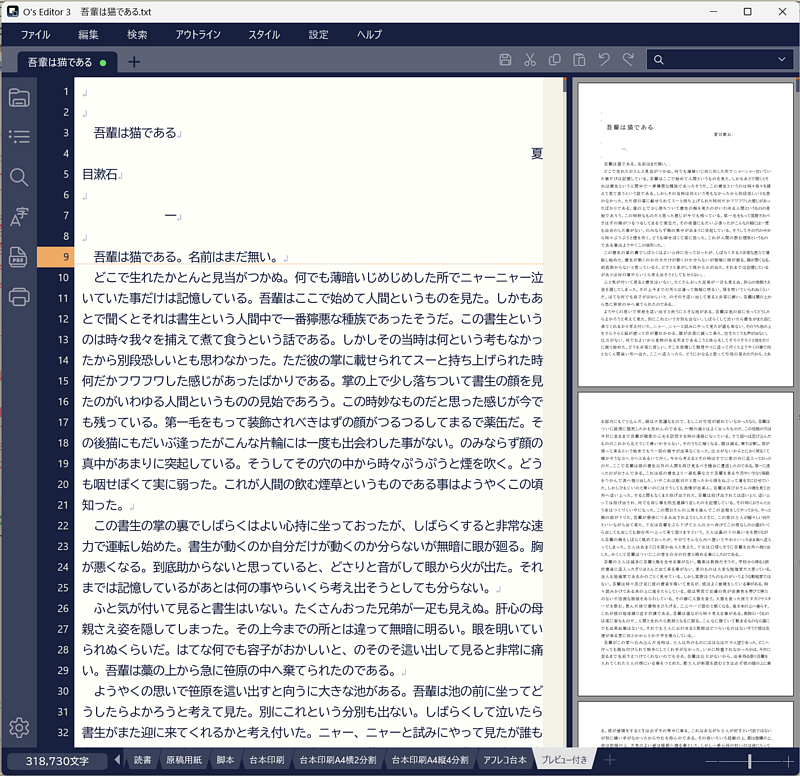800x776 pixels.
Task: Open the outline list sidebar icon
Action: pos(19,136)
